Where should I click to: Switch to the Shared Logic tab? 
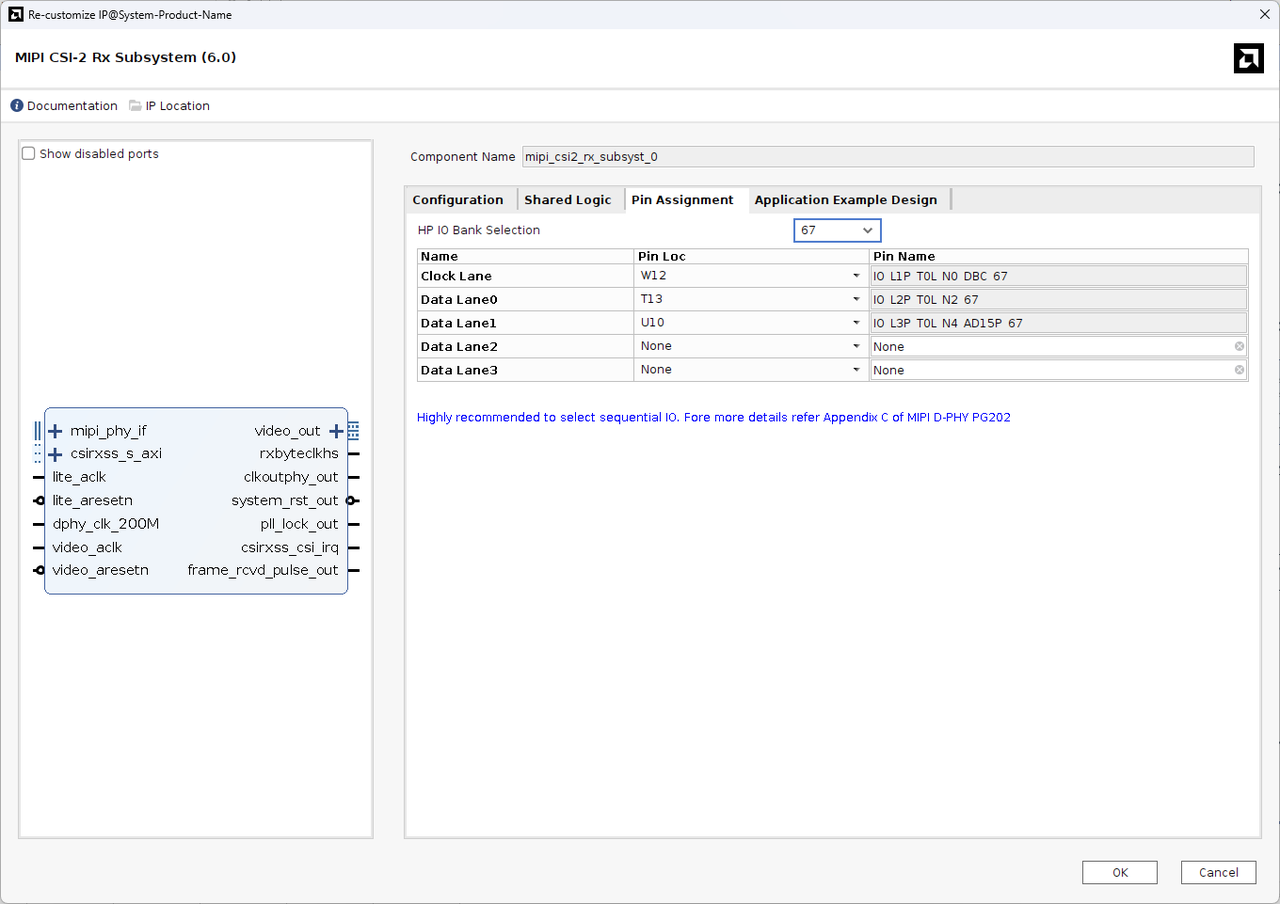[568, 200]
